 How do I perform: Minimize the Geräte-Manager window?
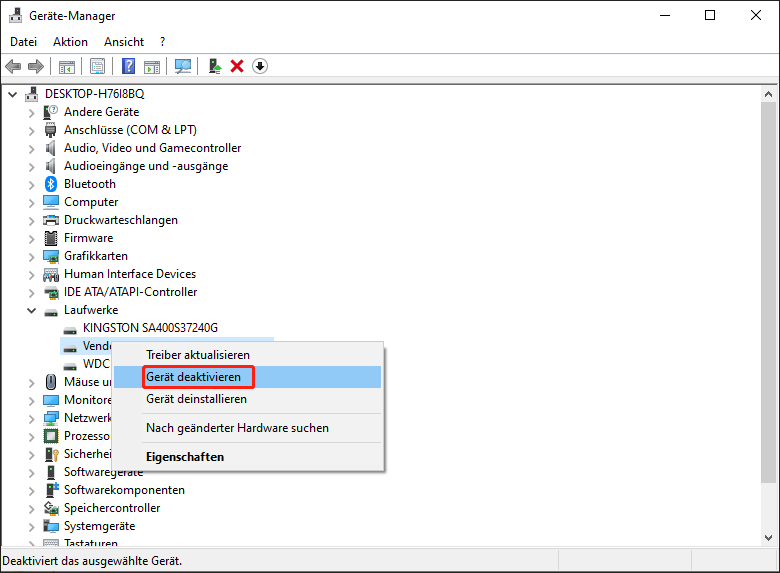[x=665, y=15]
